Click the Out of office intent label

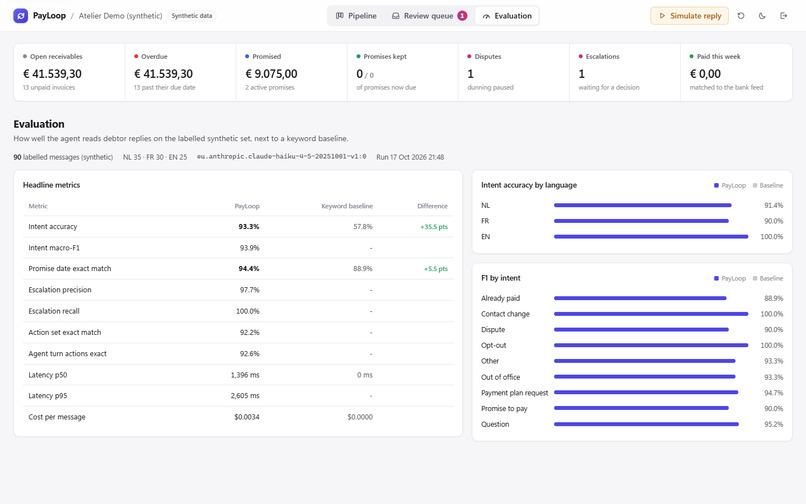pos(501,377)
